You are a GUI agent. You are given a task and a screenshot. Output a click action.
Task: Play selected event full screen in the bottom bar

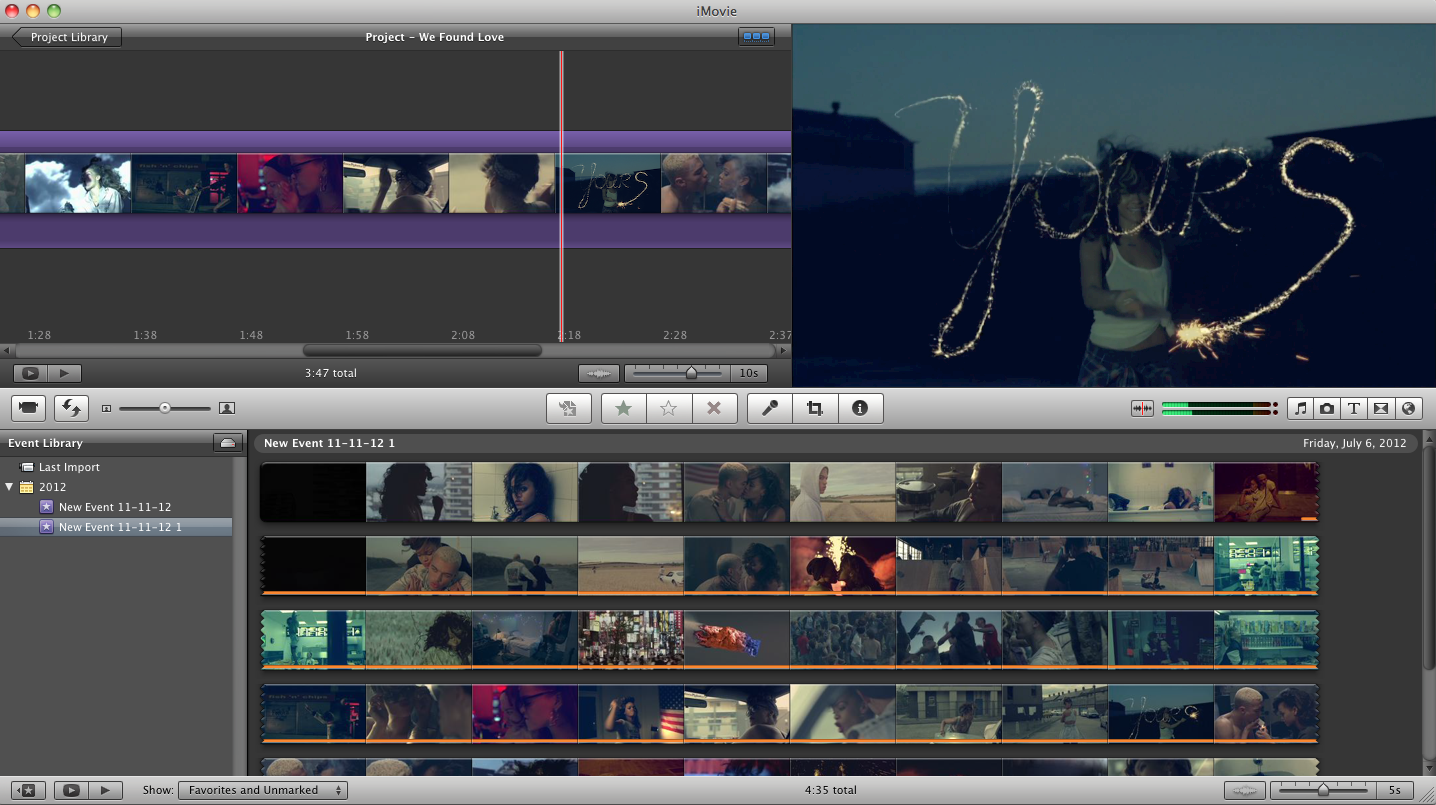point(71,790)
